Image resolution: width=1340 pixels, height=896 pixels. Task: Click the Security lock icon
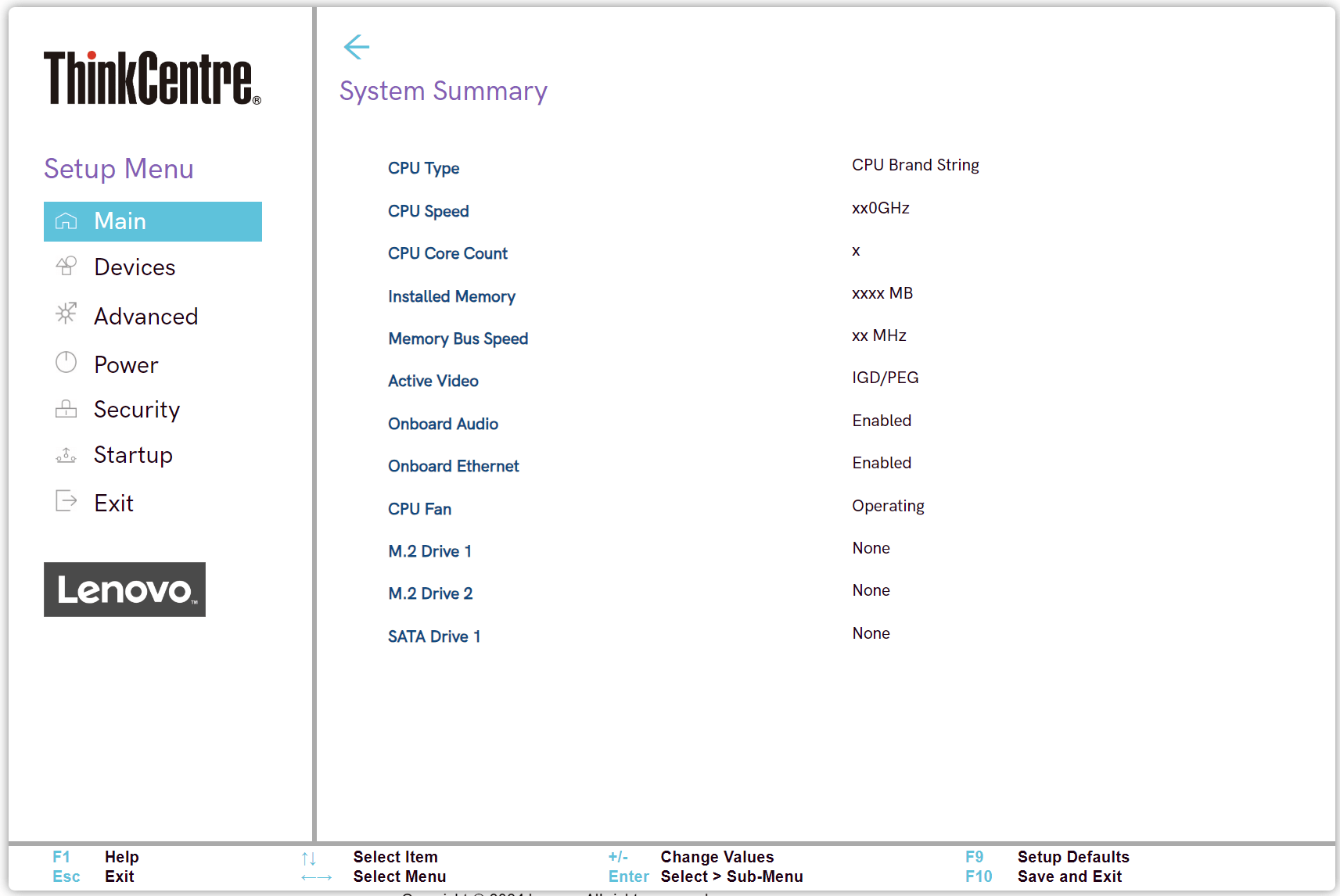[66, 409]
